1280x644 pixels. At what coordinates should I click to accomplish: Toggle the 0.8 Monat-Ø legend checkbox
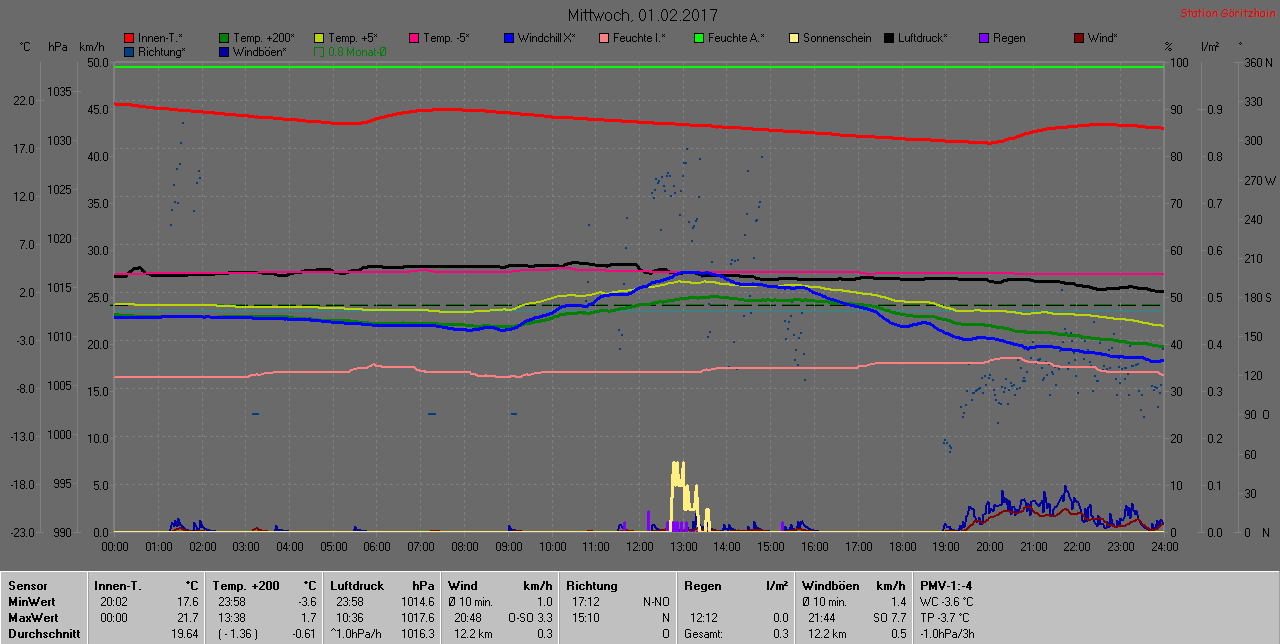click(319, 52)
